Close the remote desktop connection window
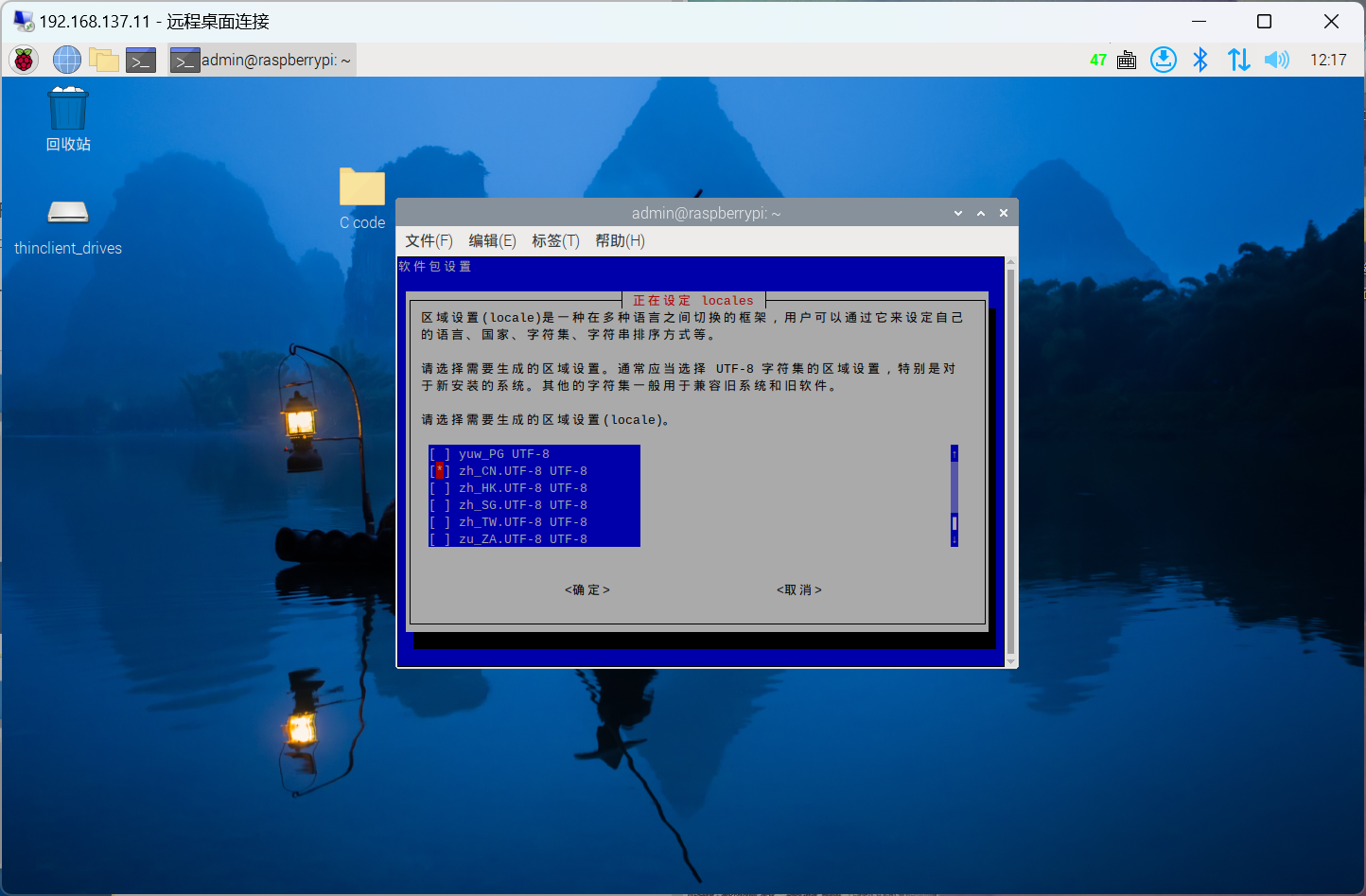Viewport: 1366px width, 896px height. 1331,21
